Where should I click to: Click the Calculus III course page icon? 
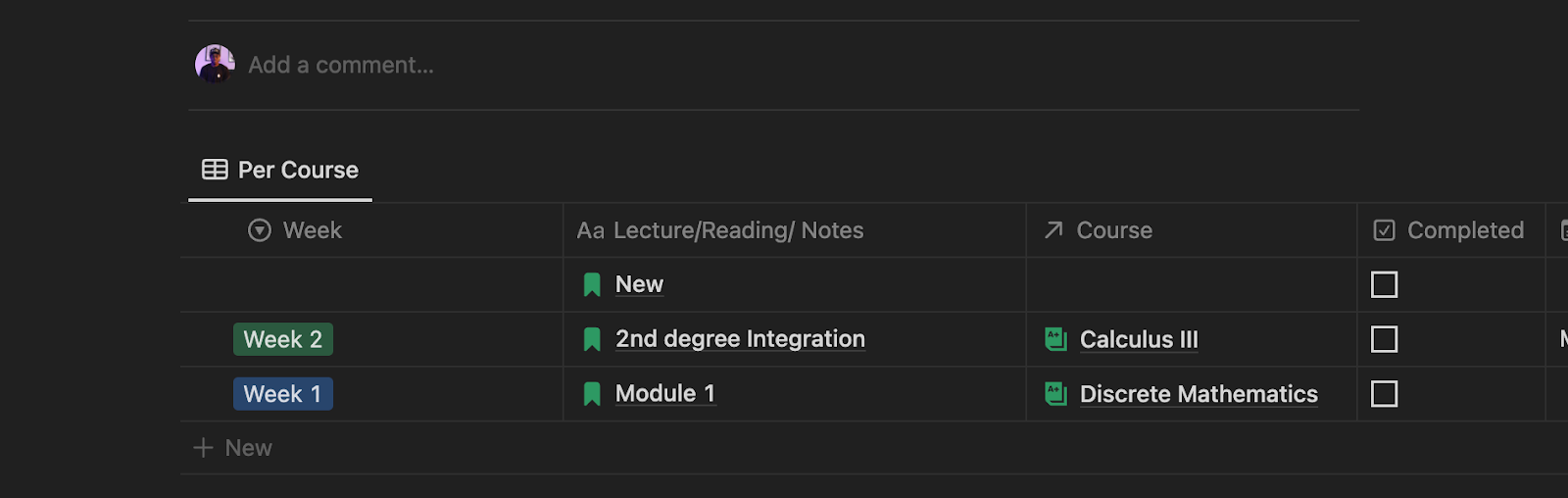click(1055, 339)
